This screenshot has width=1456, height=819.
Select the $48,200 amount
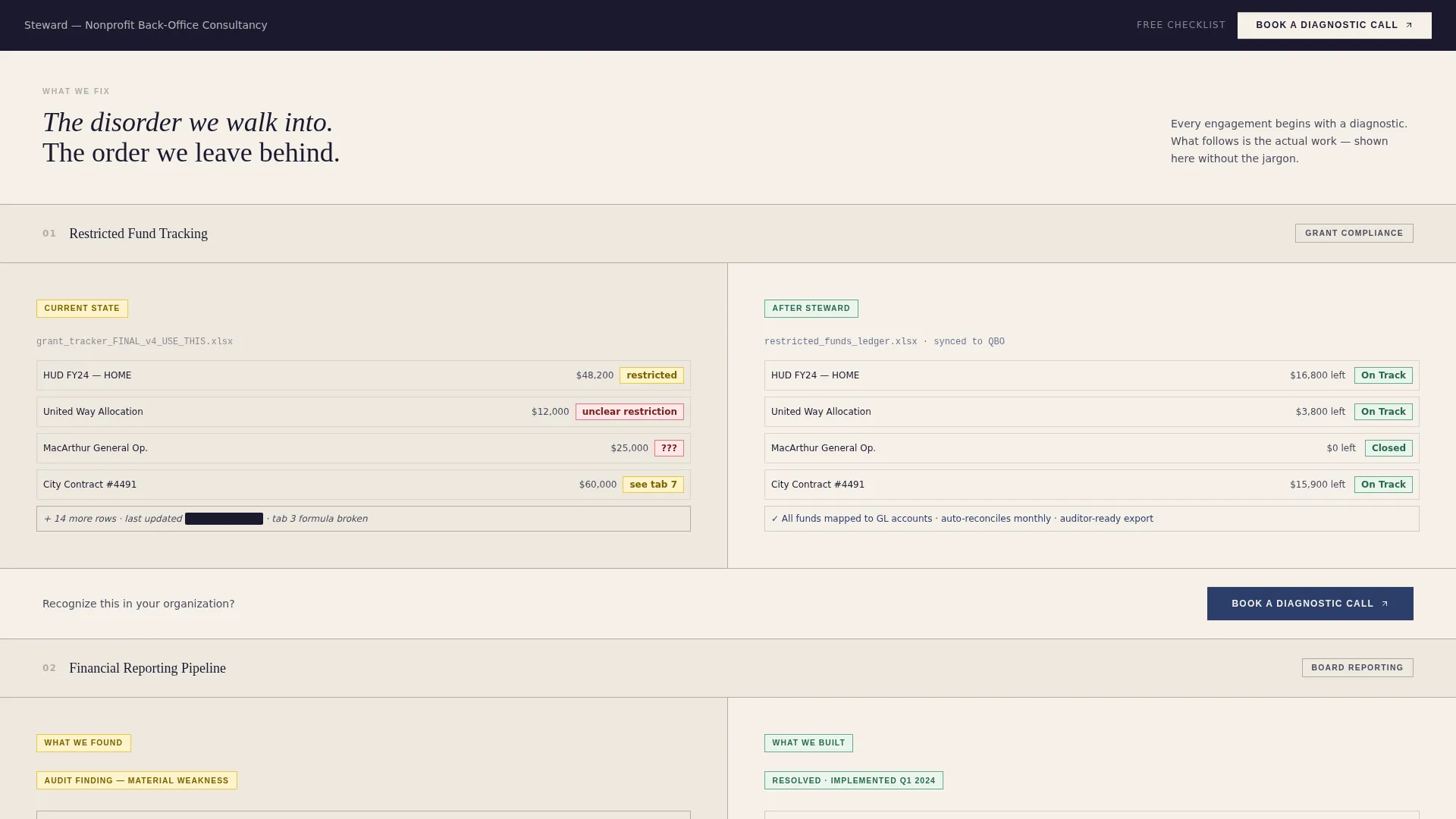pos(595,375)
